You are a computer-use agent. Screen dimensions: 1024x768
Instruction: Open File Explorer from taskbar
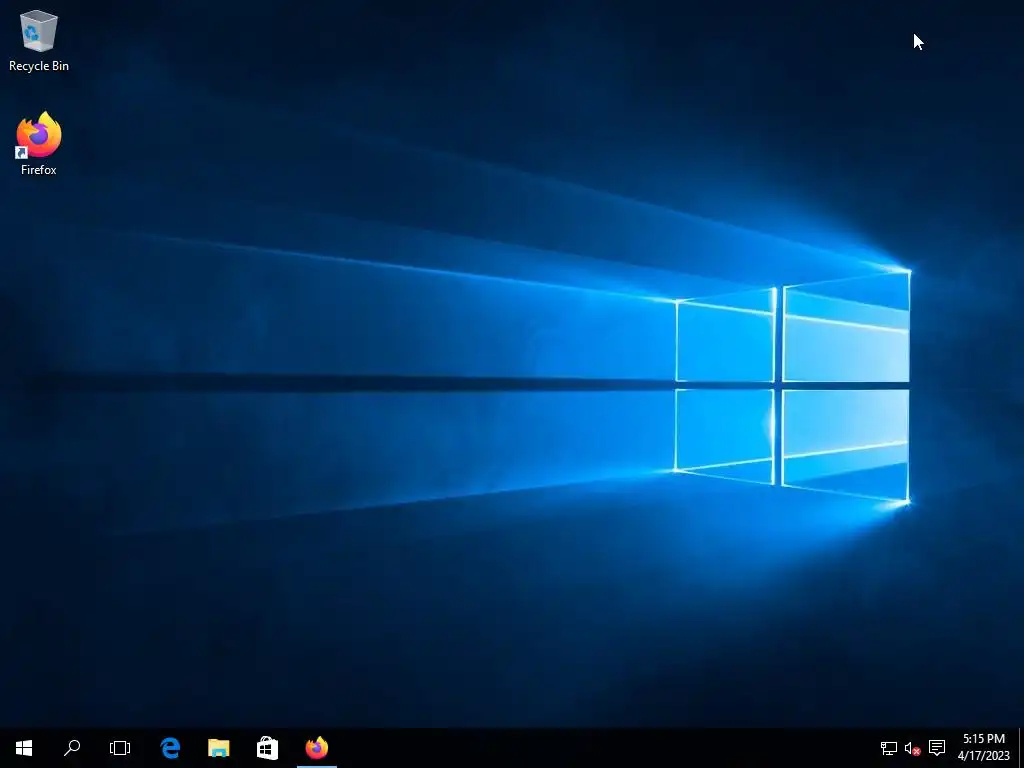click(x=219, y=748)
